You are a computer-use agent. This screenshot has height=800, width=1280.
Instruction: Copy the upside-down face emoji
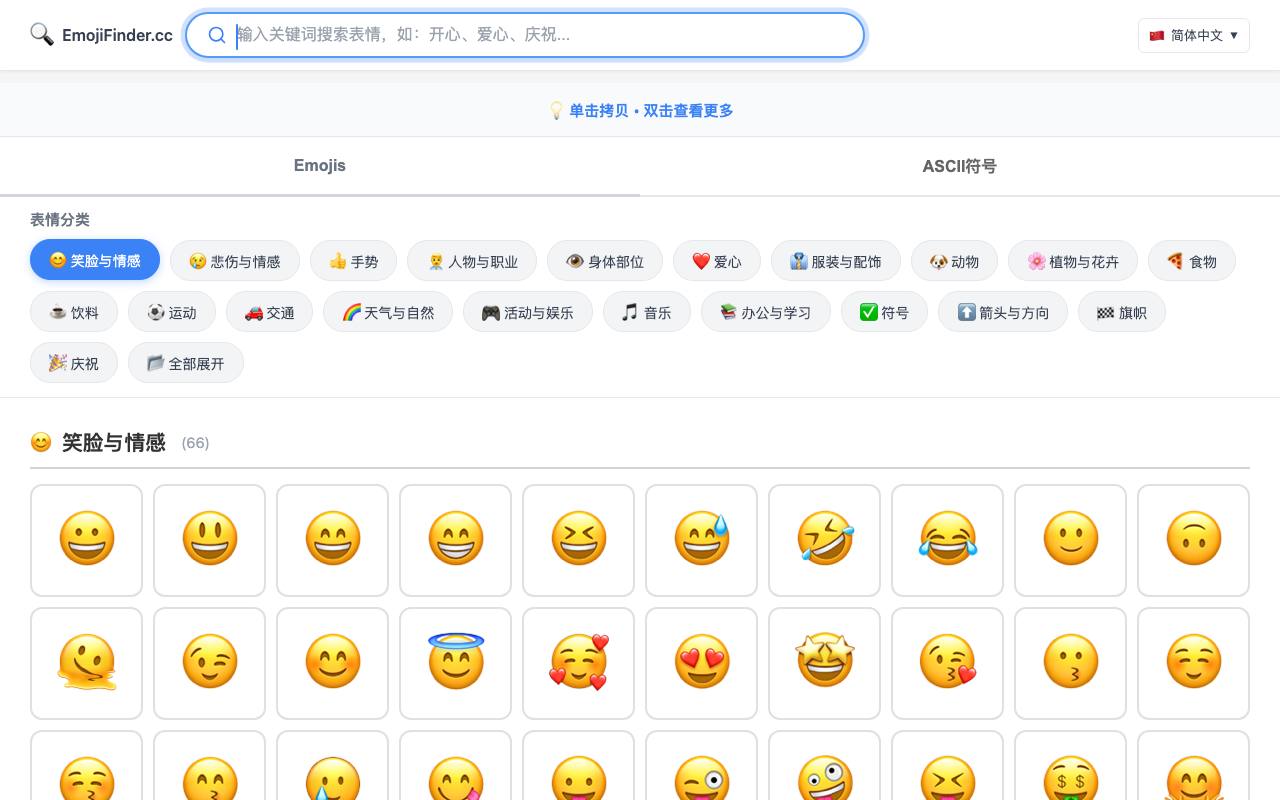1193,540
